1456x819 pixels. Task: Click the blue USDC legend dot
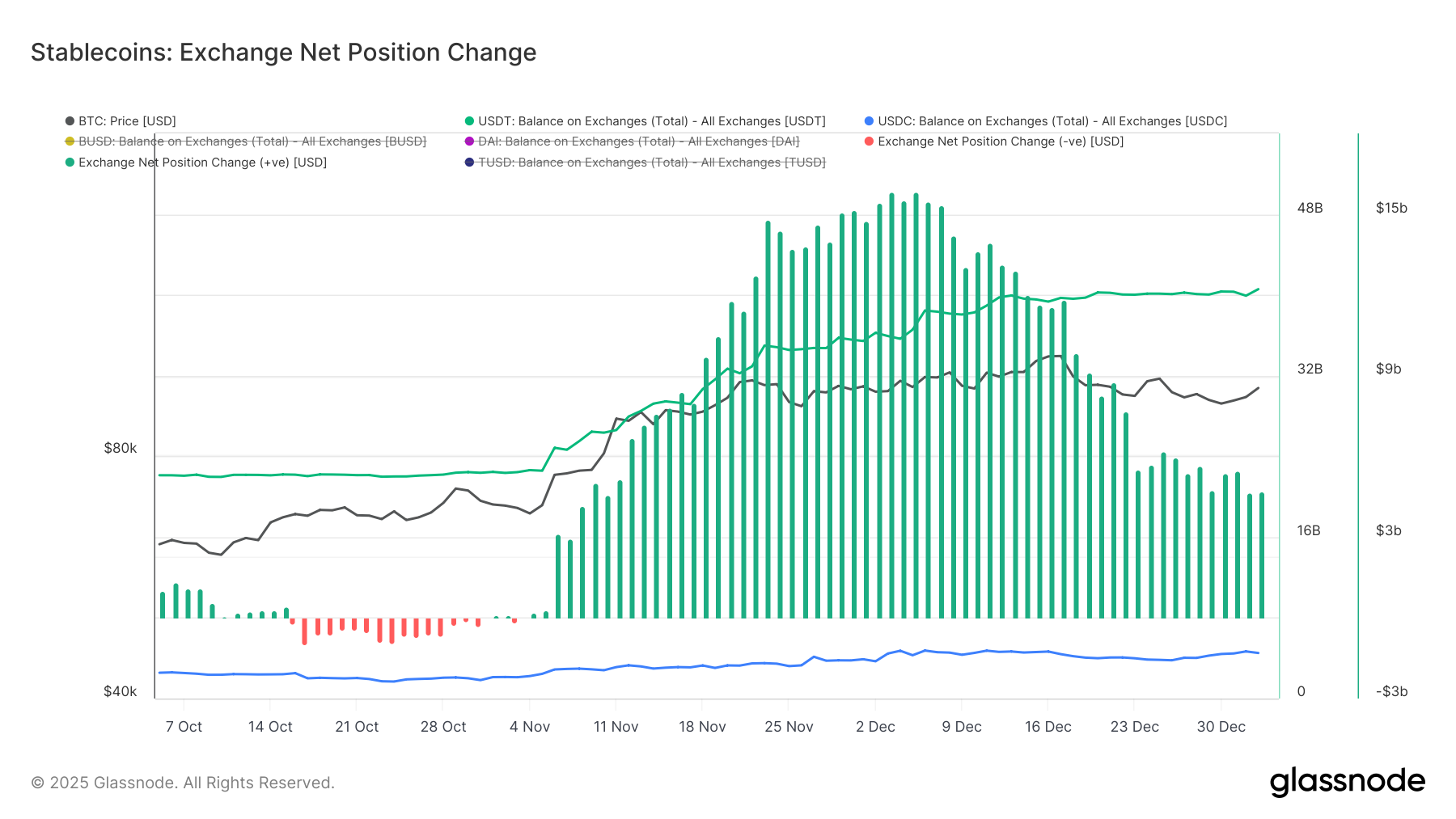pyautogui.click(x=870, y=121)
